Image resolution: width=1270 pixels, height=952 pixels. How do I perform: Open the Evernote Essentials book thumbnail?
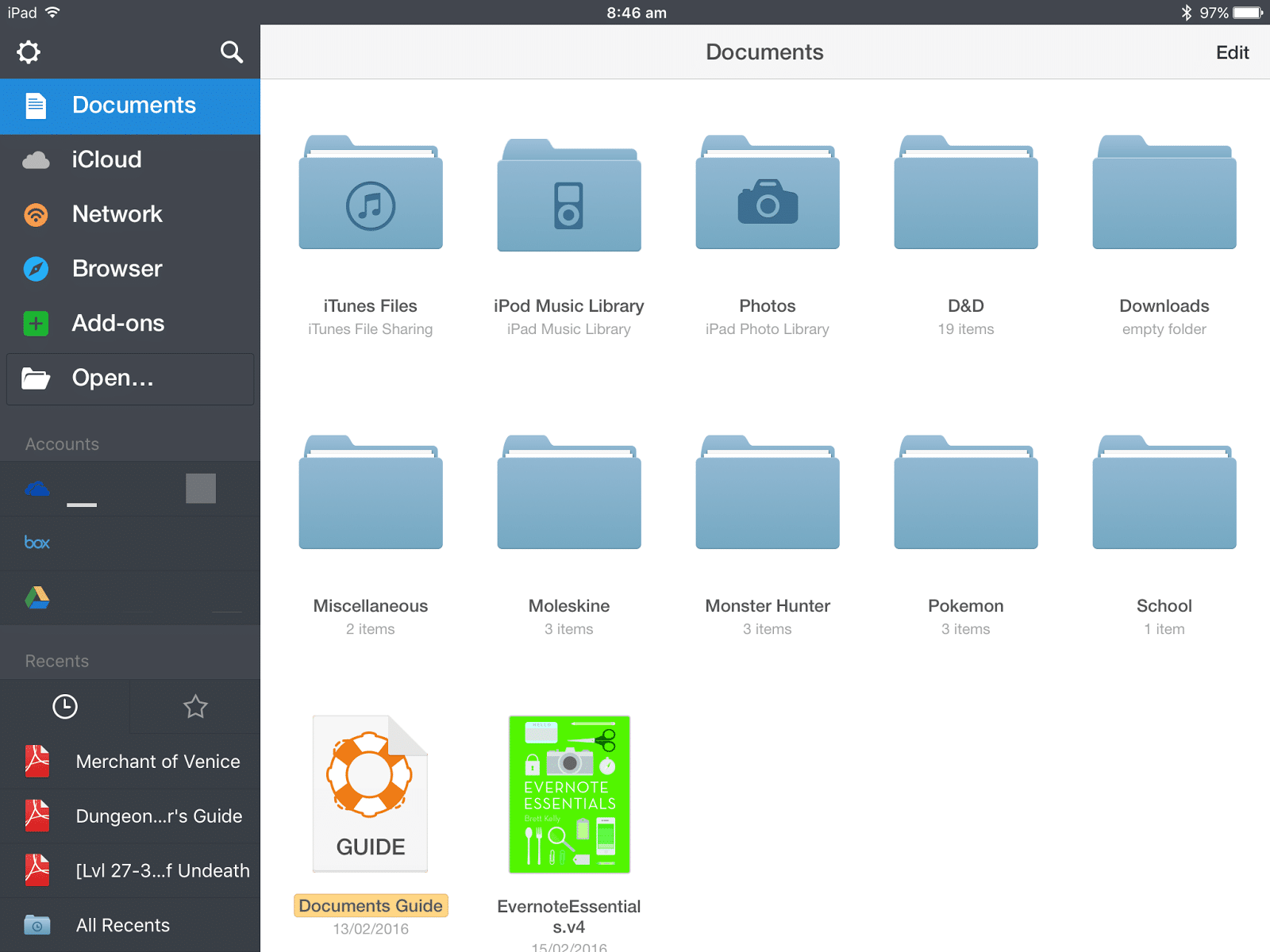pos(569,794)
